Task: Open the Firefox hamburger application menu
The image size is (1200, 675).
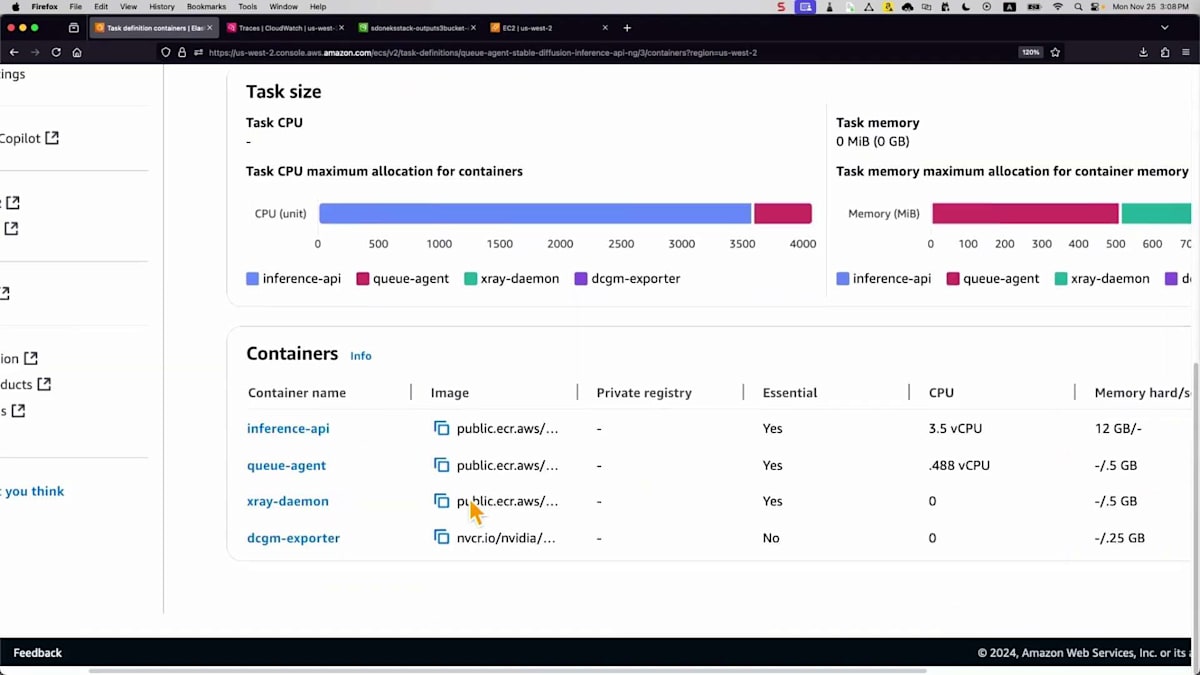Action: click(x=1186, y=52)
